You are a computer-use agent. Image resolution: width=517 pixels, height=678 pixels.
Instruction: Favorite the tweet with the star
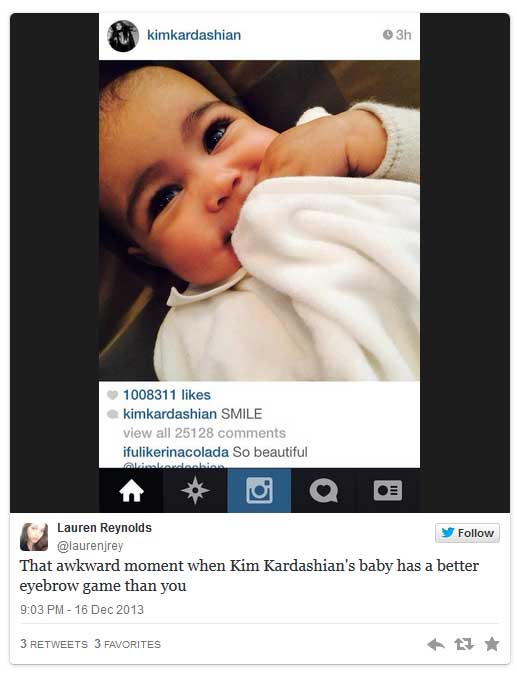click(492, 644)
